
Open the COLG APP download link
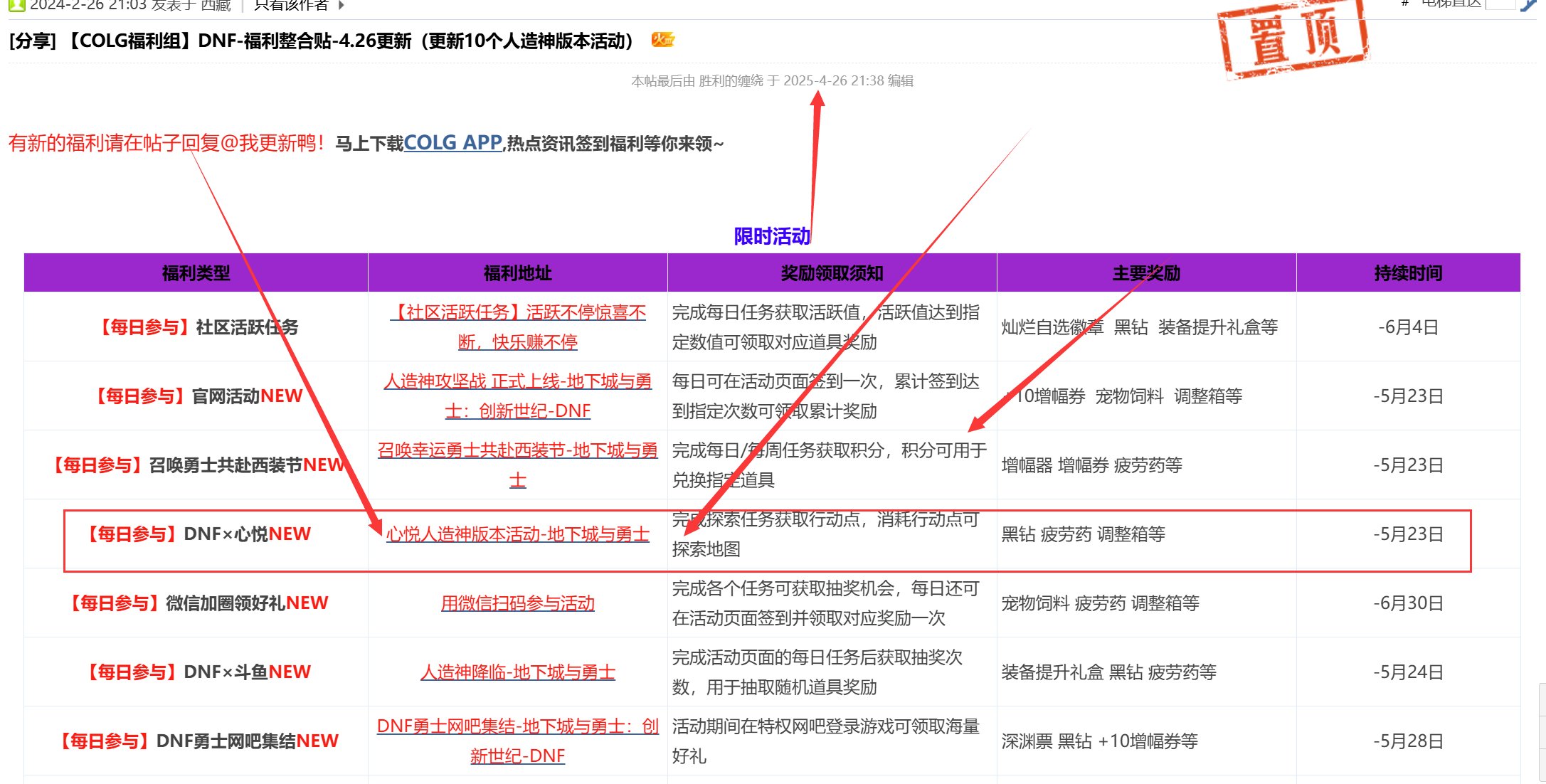point(453,143)
